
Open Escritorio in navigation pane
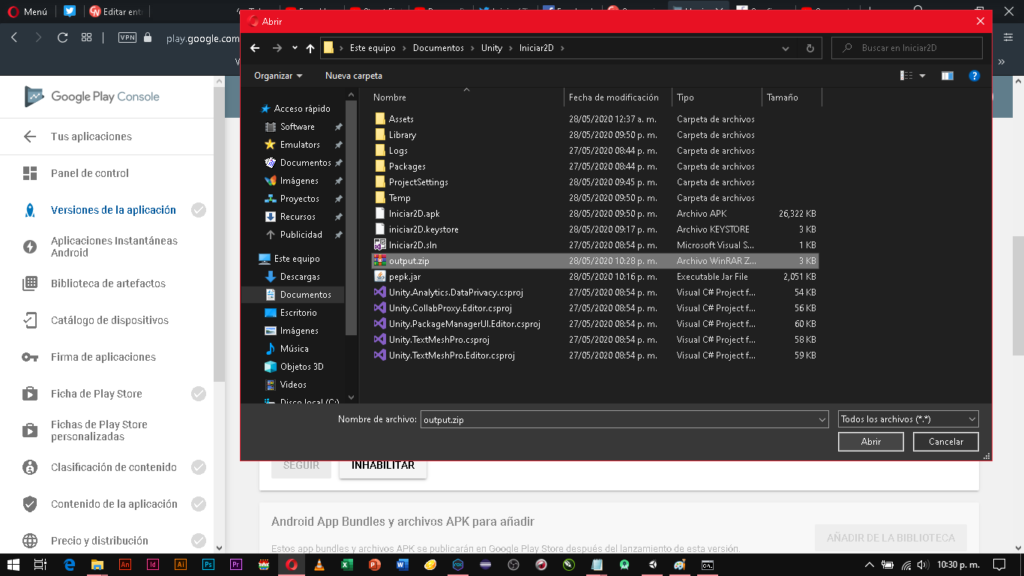298,313
